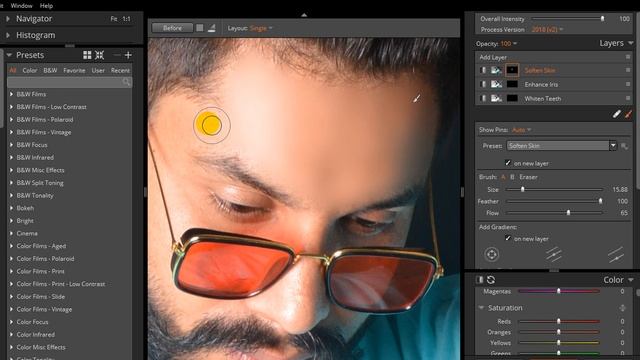Screen dimensions: 640x360
Task: Click the minus icon in Presets header
Action: [117, 55]
